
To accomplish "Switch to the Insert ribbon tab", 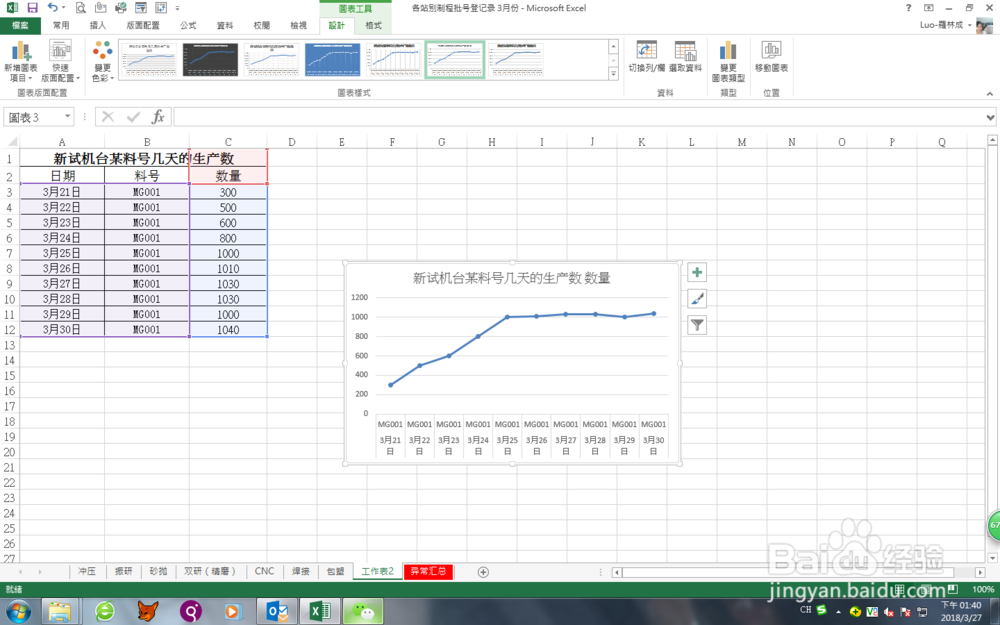I will [98, 26].
